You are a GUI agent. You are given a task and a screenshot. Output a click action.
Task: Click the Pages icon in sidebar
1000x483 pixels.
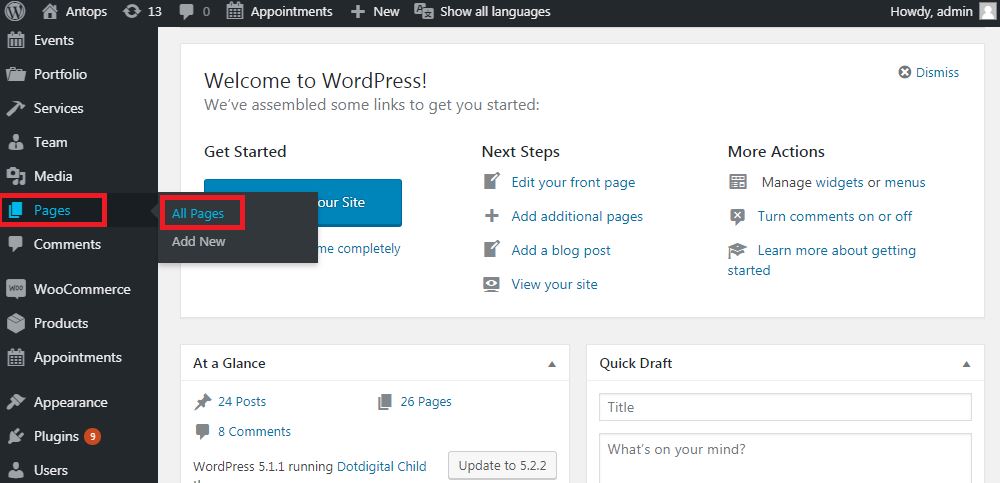point(16,210)
